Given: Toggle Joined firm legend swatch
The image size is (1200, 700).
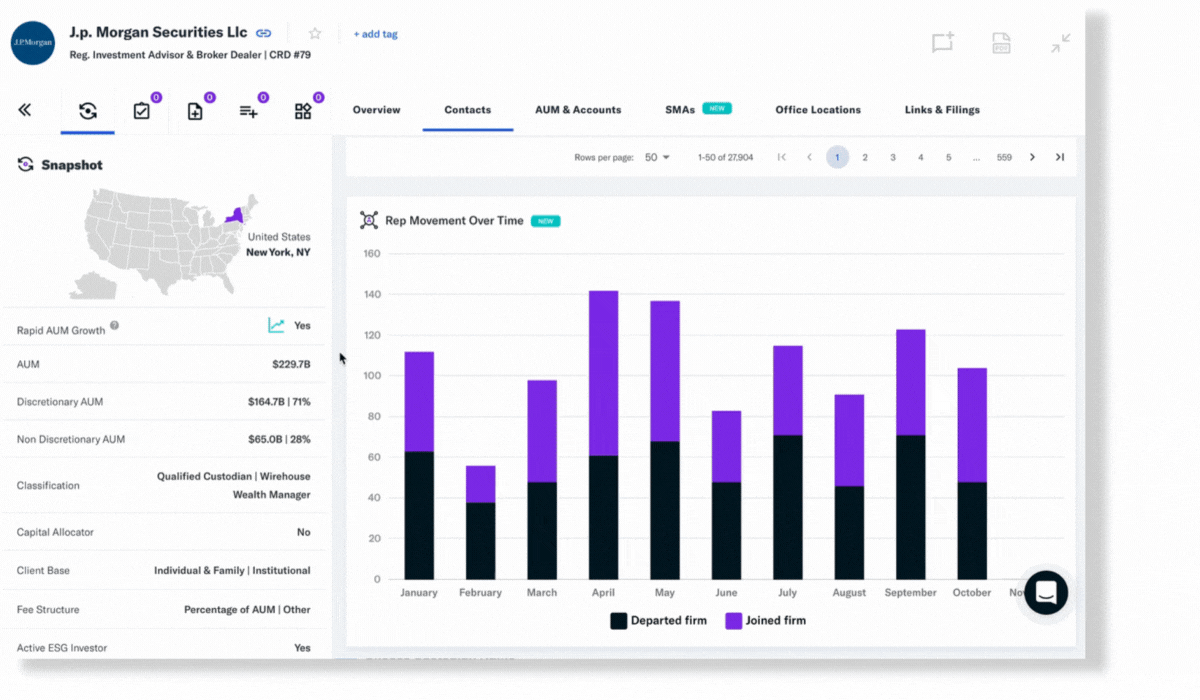Looking at the screenshot, I should [x=734, y=621].
